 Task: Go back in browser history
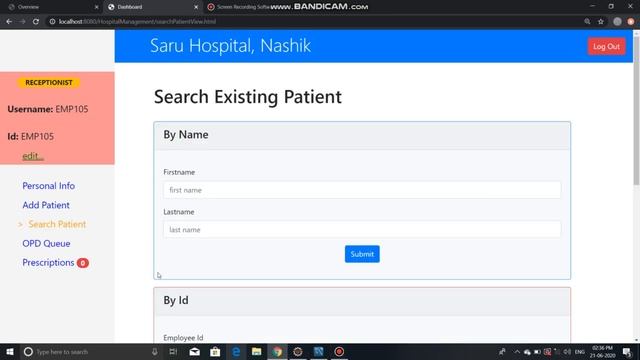[9, 22]
